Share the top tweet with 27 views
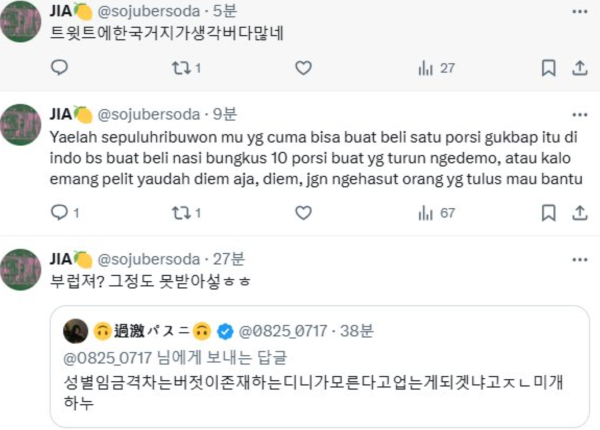 click(x=578, y=68)
